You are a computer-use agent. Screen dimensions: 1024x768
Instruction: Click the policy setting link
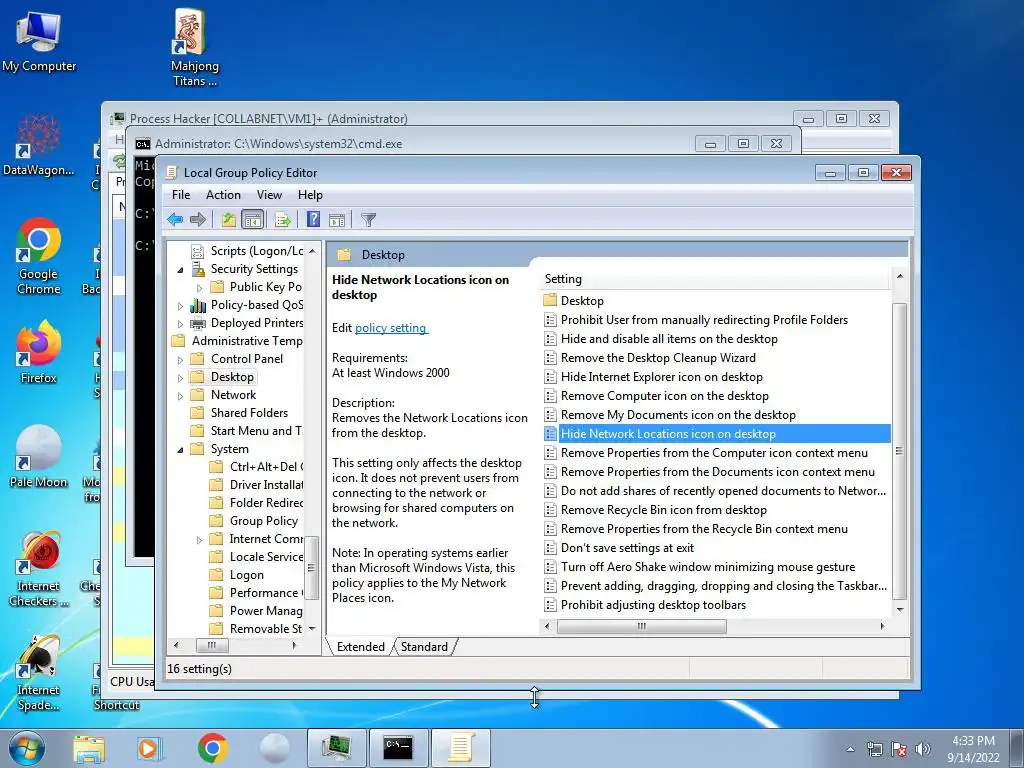(x=391, y=328)
